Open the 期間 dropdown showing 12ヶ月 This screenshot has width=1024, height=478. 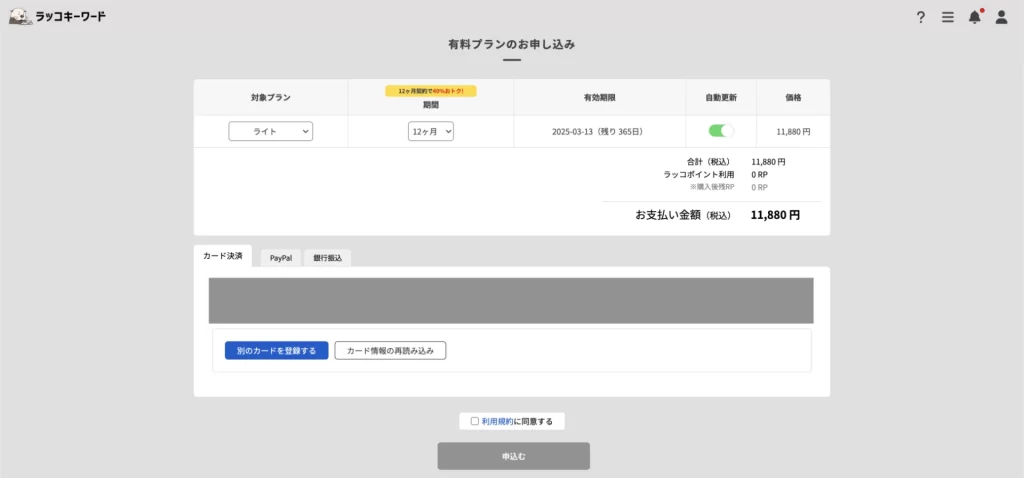pyautogui.click(x=430, y=131)
